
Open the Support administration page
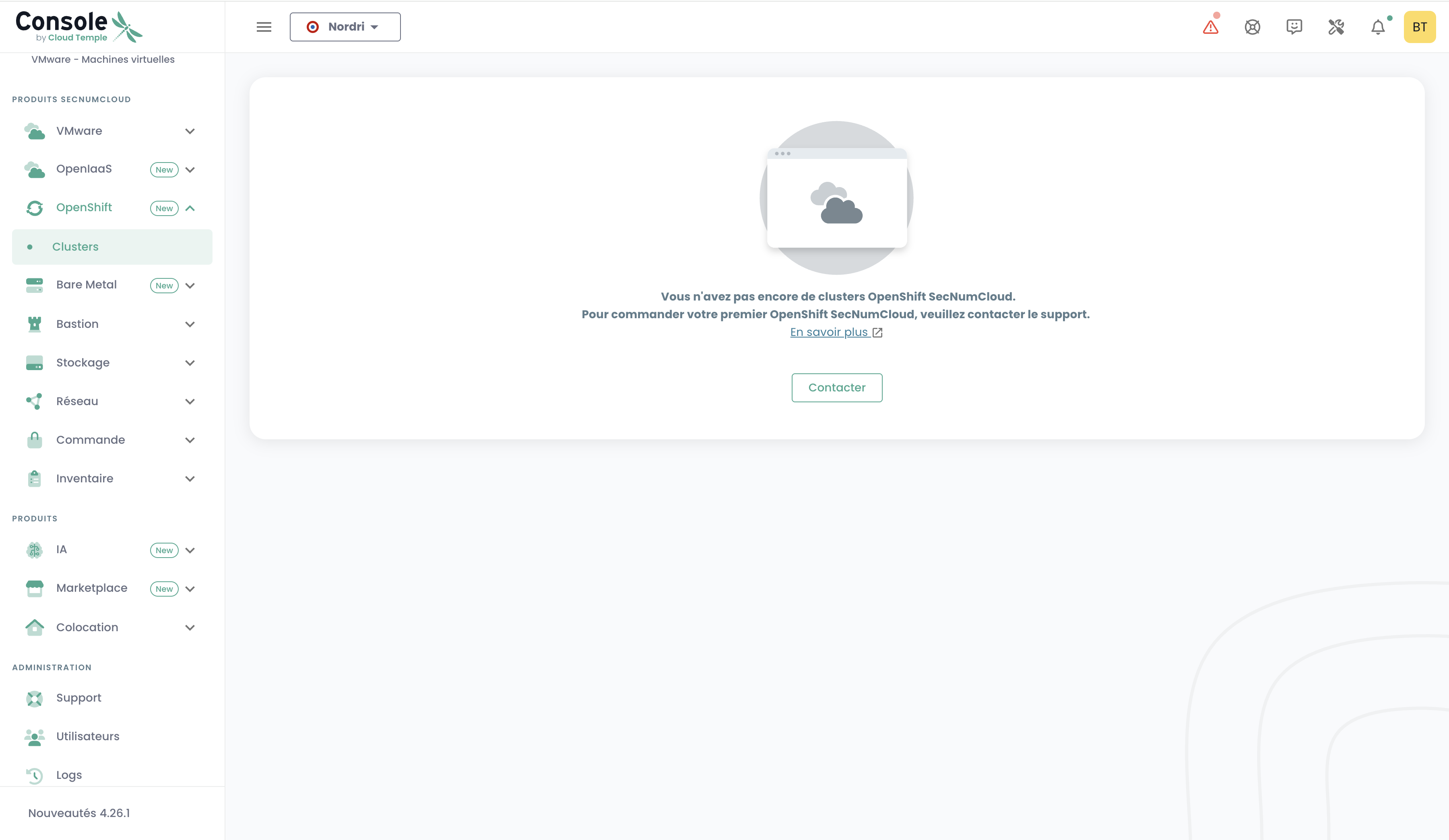(78, 698)
